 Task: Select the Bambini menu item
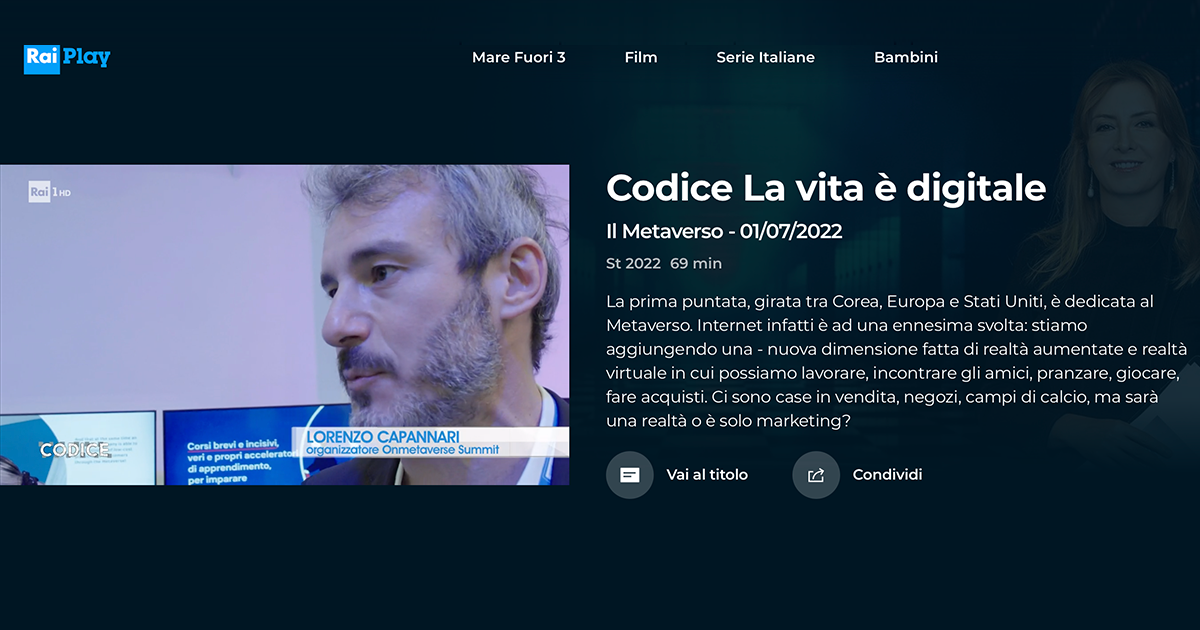click(906, 57)
